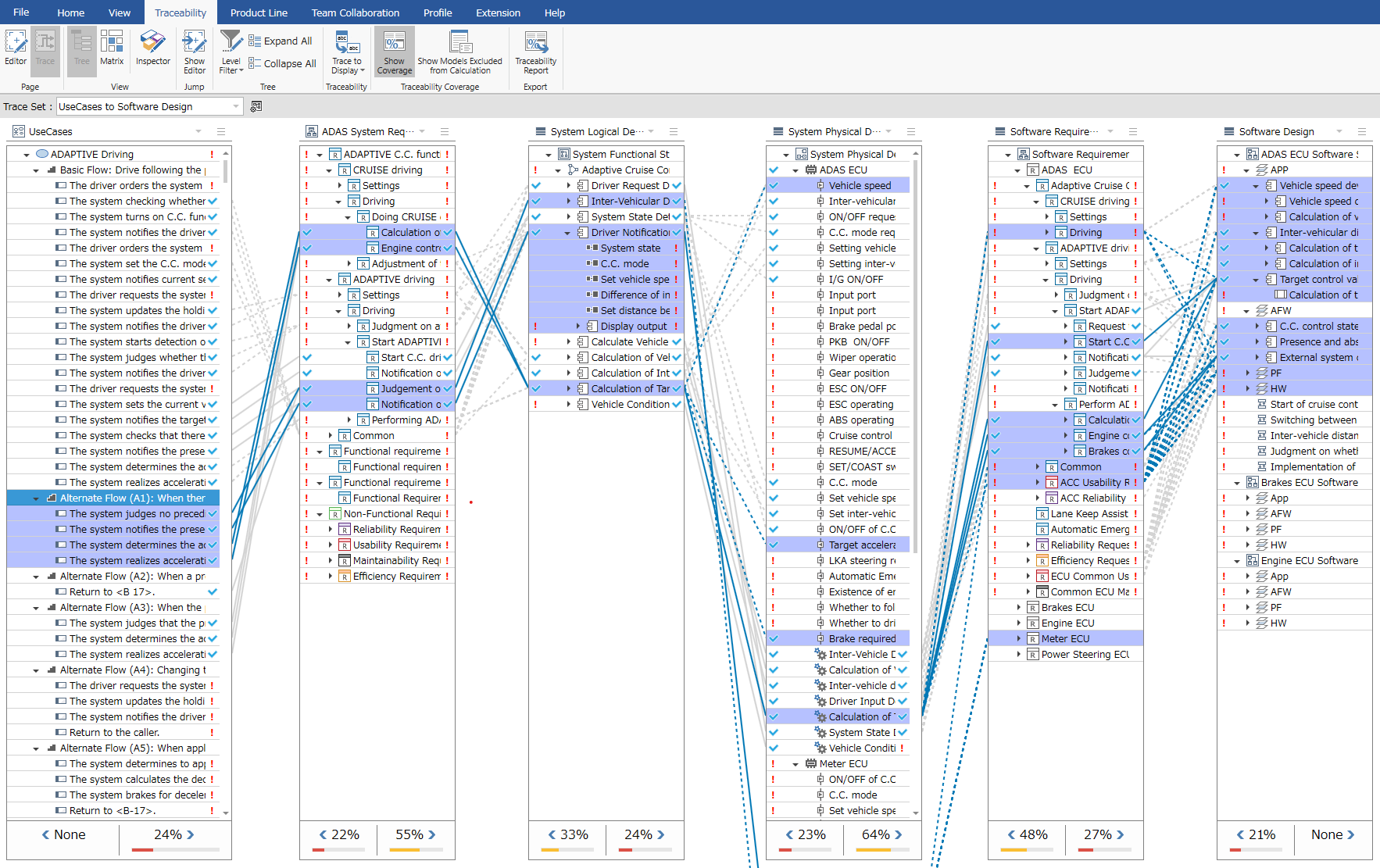Click the 27% coverage progress bar
Viewport: 1380px width, 868px height.
(1103, 849)
